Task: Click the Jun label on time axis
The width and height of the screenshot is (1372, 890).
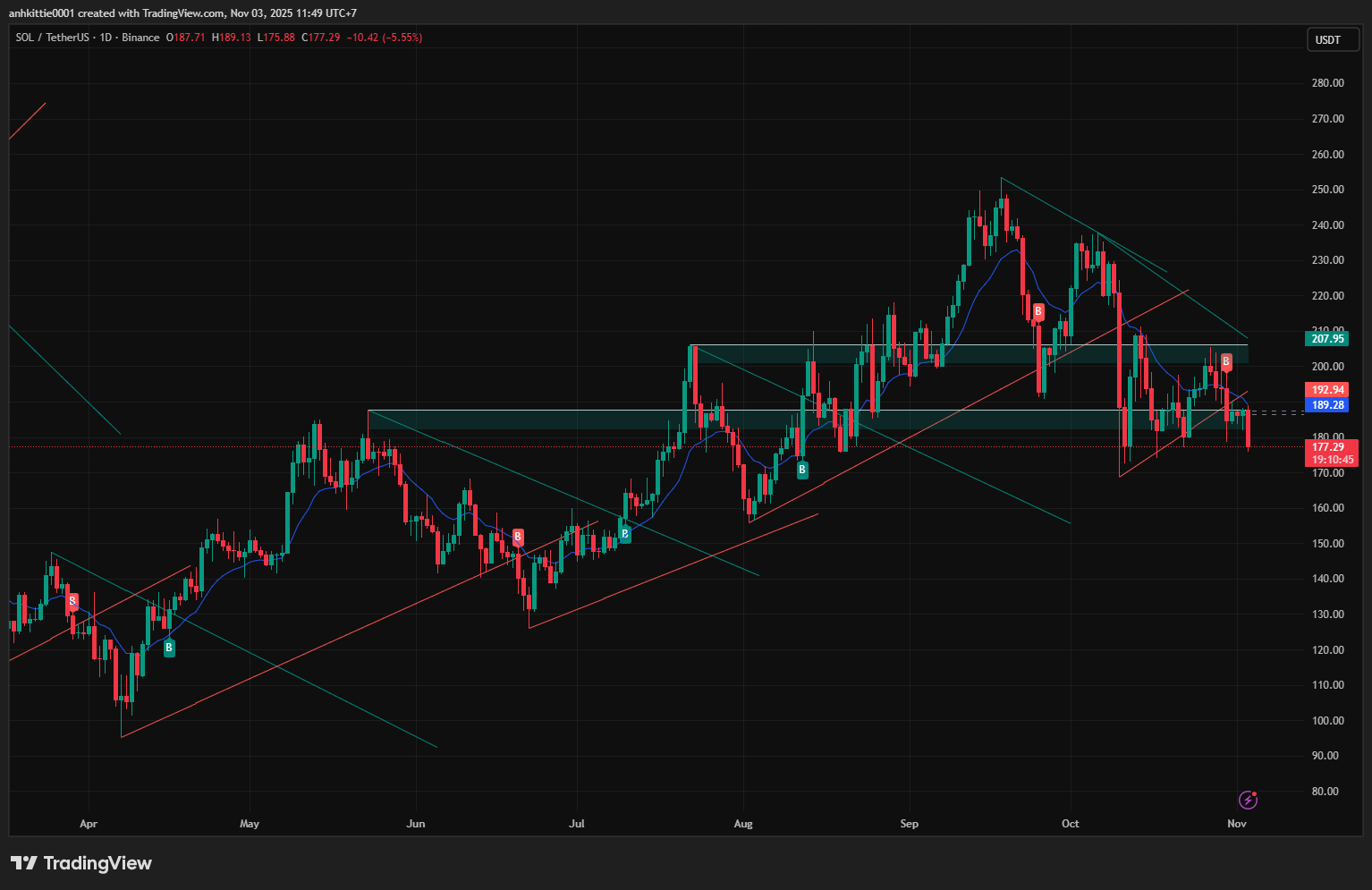Action: [415, 824]
